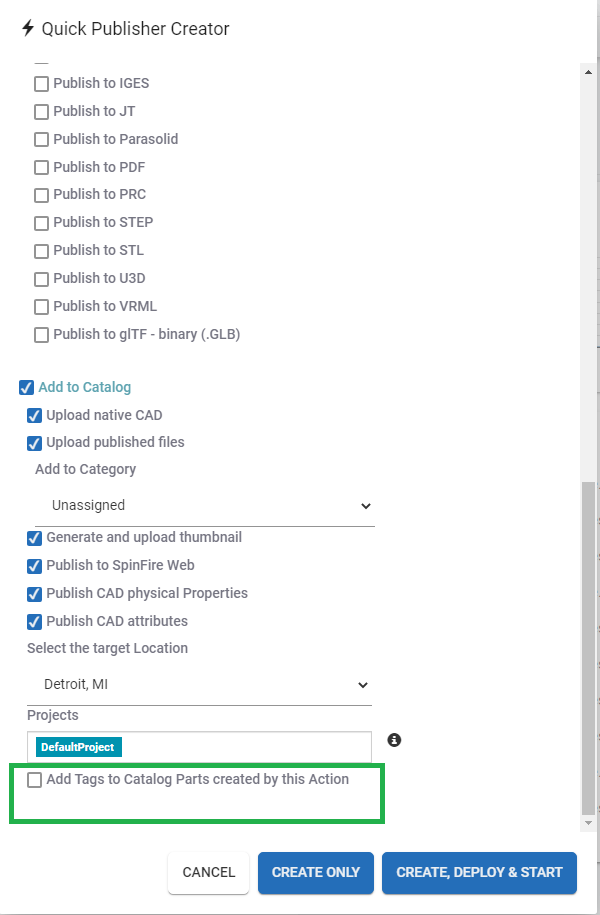This screenshot has height=915, width=600.
Task: Expand Unassigned dropdown chevron arrow
Action: 366,506
